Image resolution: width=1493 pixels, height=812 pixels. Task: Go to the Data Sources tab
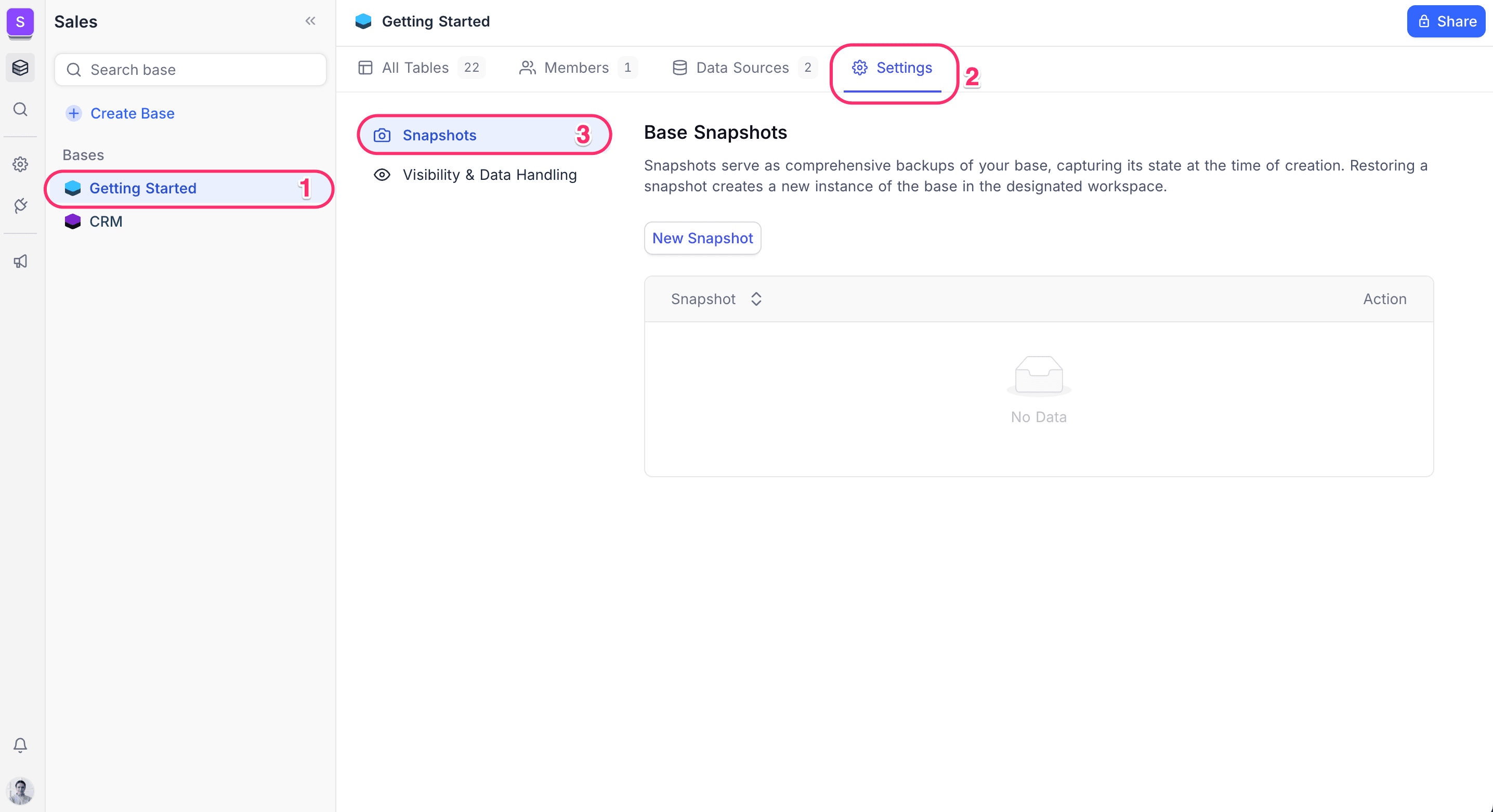742,68
